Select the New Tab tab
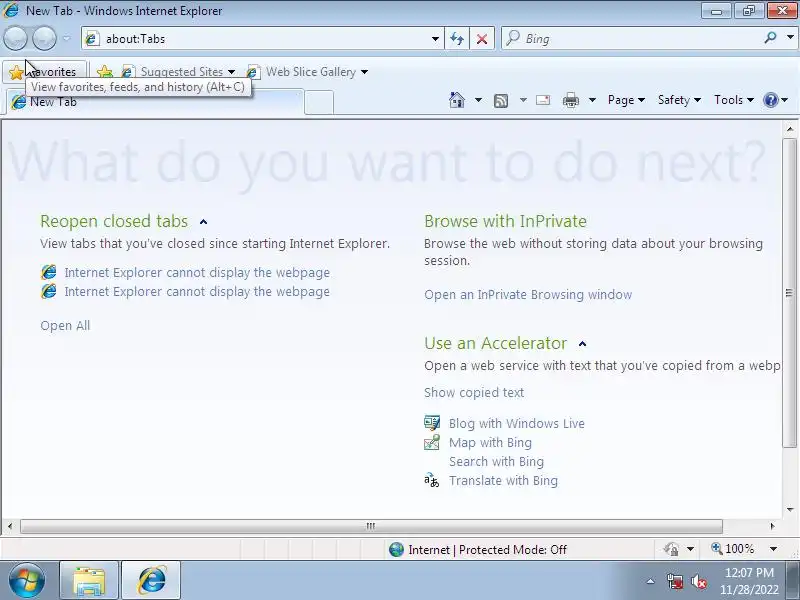This screenshot has height=600, width=800. (155, 102)
